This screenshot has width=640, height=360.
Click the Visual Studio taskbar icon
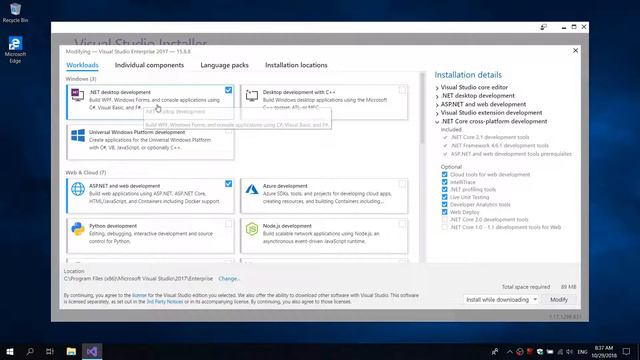click(x=92, y=351)
